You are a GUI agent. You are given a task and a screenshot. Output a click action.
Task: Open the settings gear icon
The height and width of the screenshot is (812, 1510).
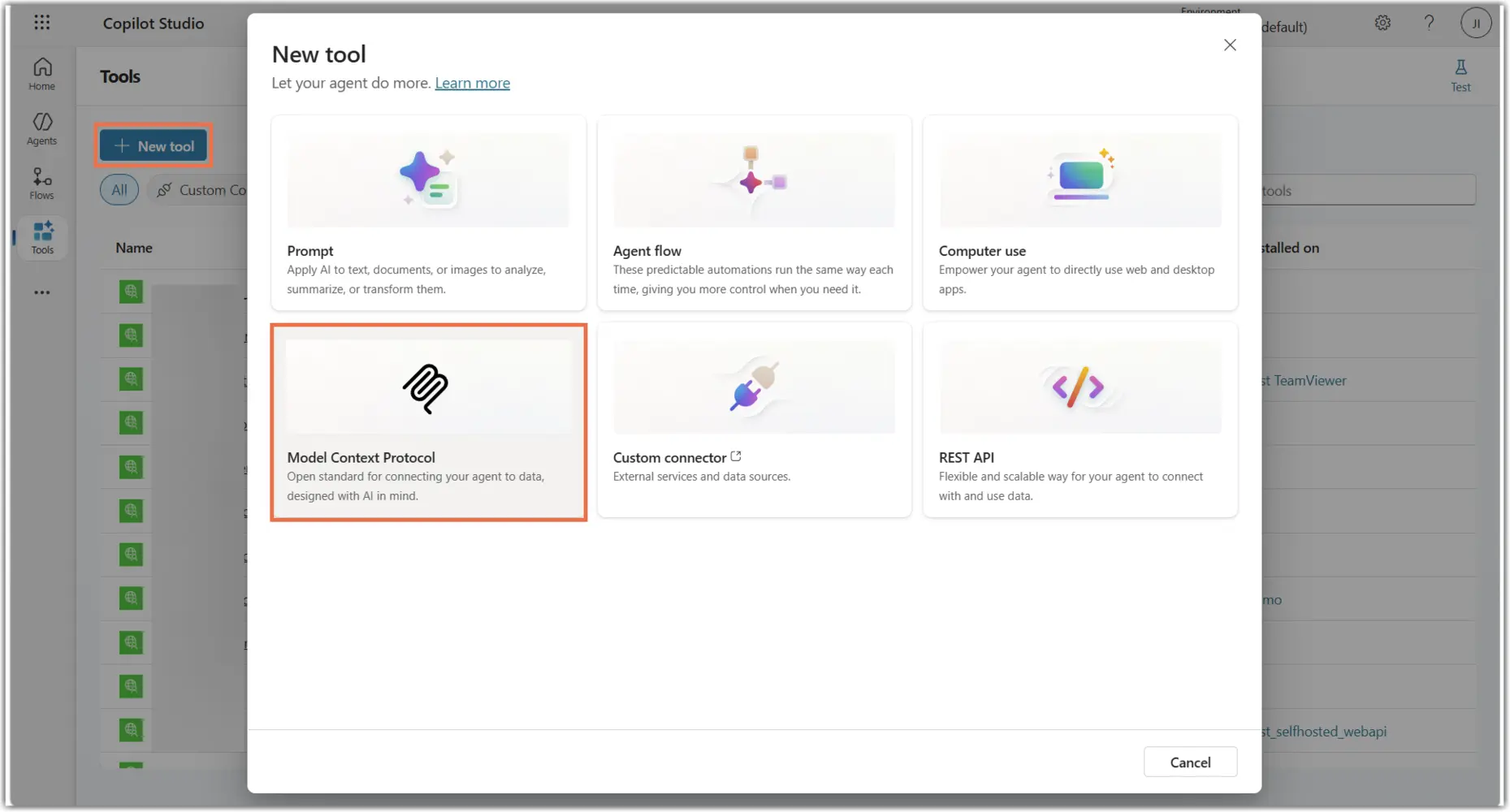1382,23
